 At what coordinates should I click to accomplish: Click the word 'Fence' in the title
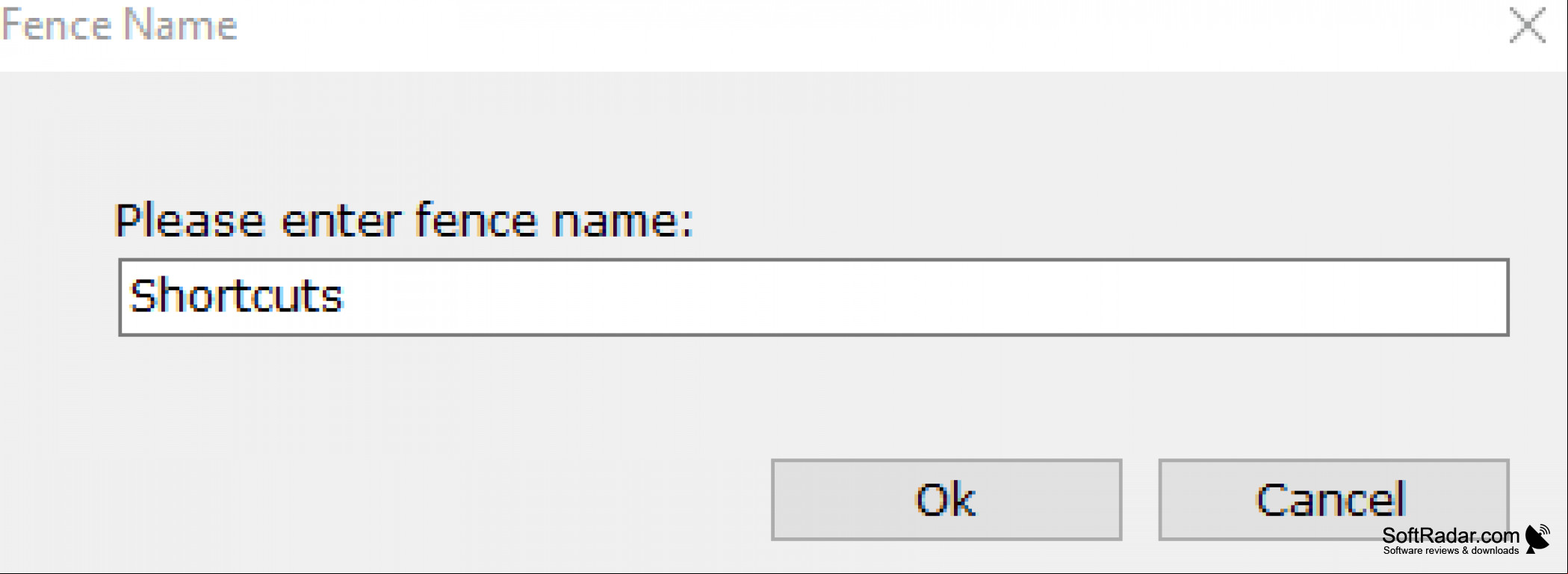point(57,25)
